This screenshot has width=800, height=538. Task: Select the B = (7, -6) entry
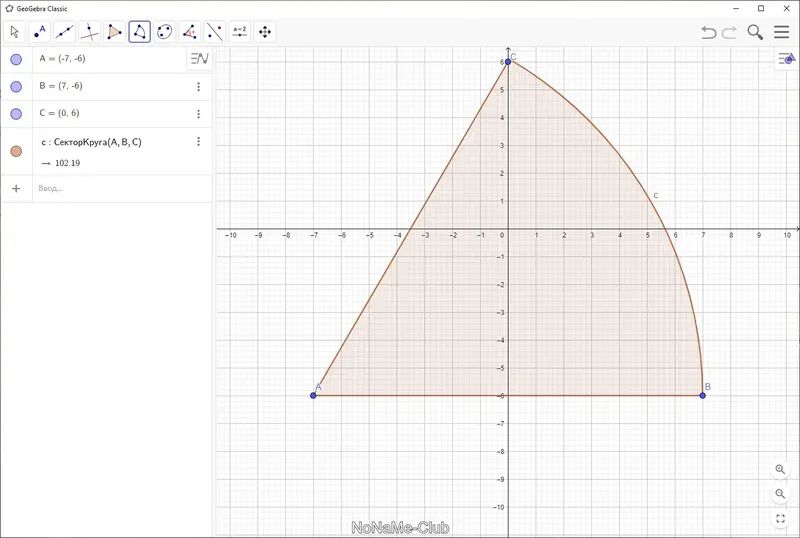coord(61,86)
